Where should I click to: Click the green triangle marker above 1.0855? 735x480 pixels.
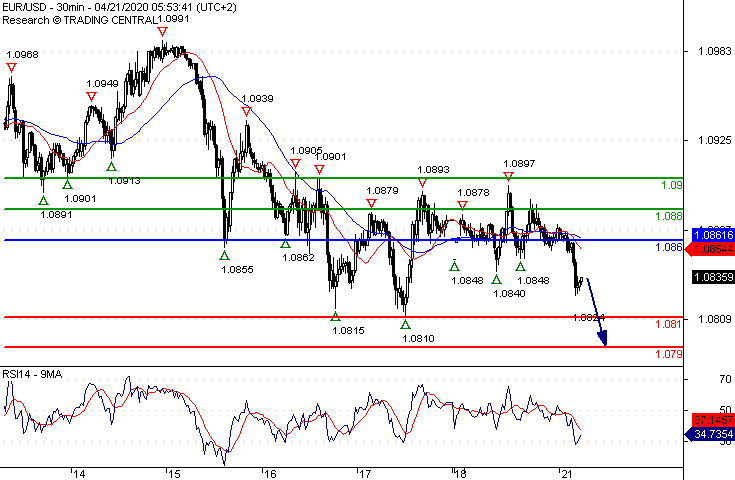tap(225, 255)
